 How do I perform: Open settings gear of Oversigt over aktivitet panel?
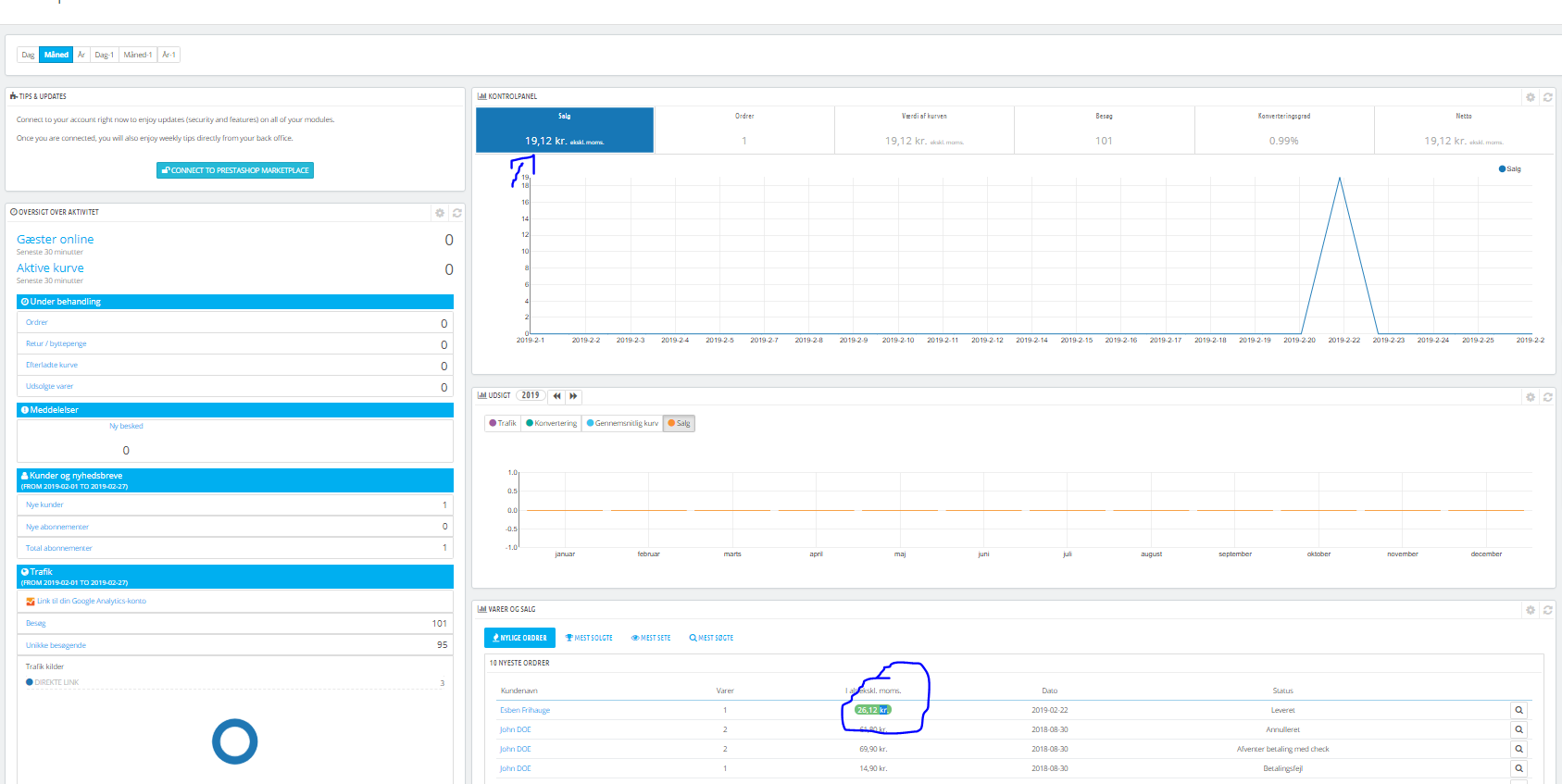440,213
